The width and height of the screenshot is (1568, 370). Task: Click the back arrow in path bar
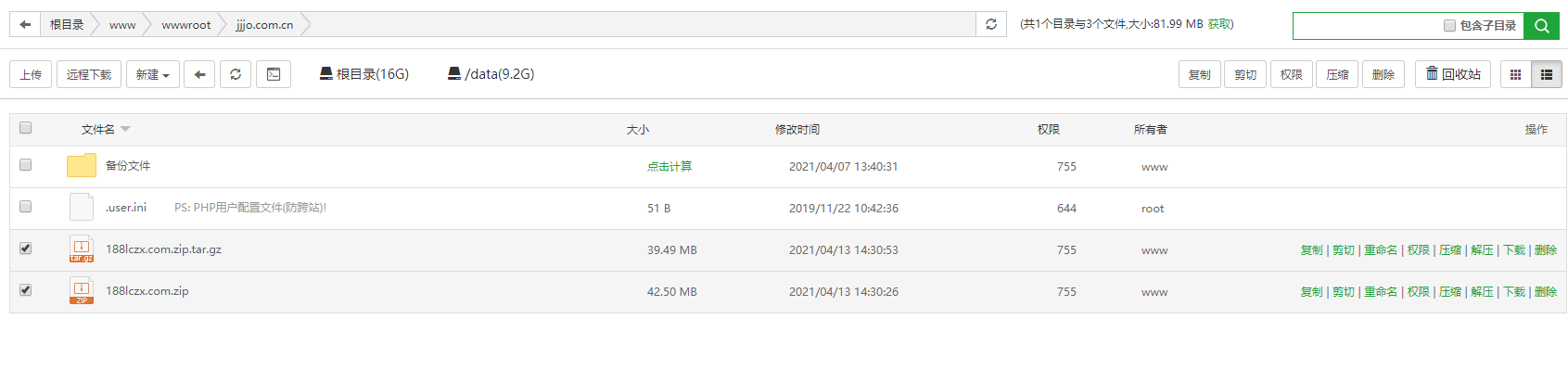click(25, 25)
